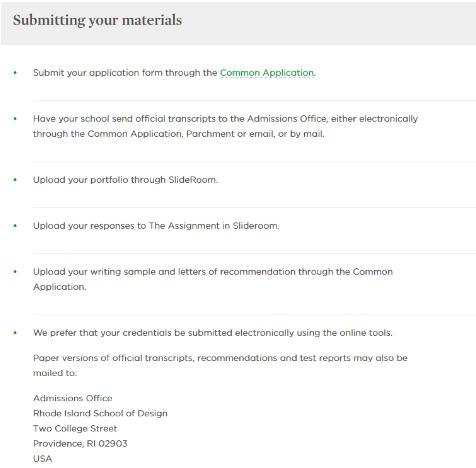Click the Paper versions of official transcripts paragraph
Screen dimensions: 476x468
(220, 365)
